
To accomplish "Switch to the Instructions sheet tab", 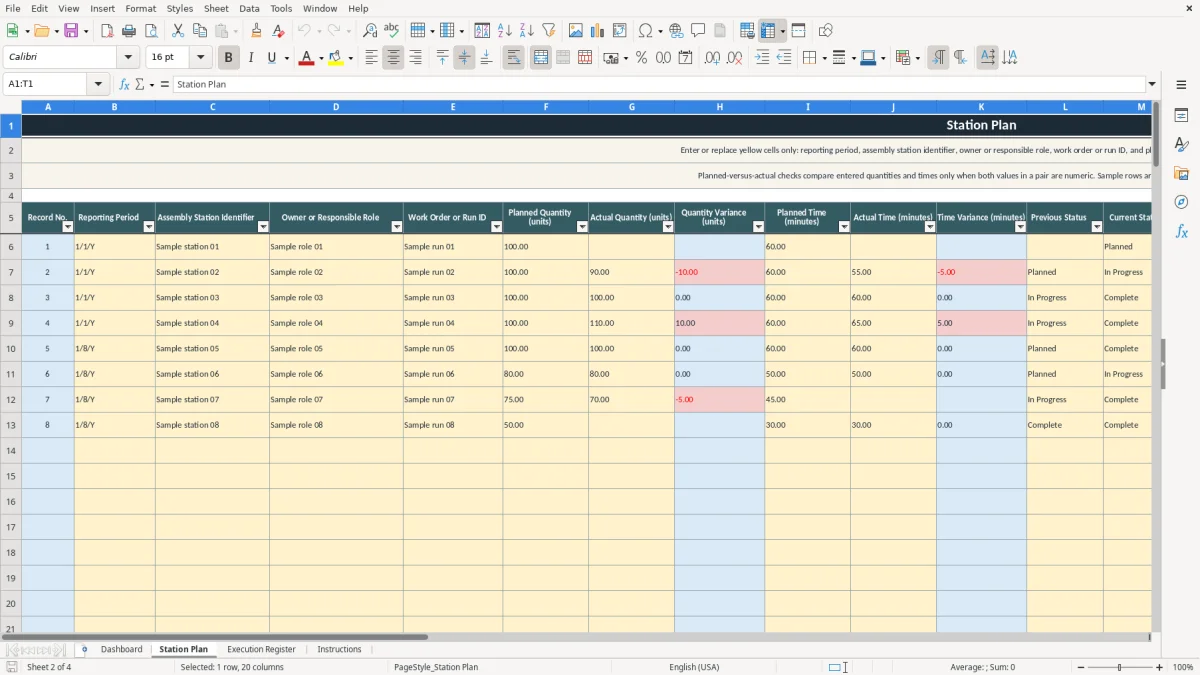I will tap(339, 649).
